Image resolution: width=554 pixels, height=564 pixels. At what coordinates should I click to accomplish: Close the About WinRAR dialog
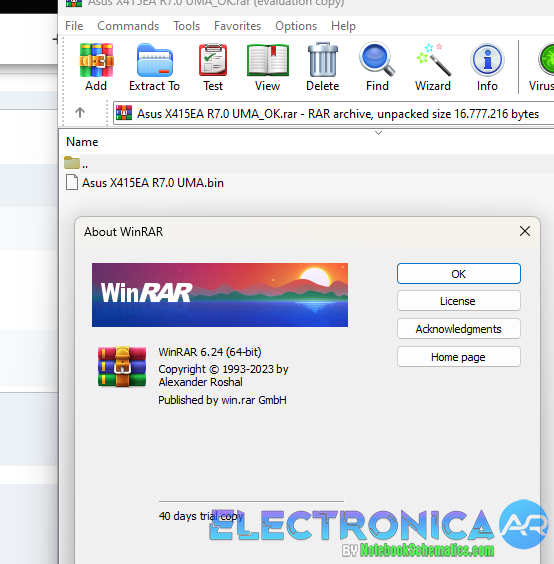(525, 231)
